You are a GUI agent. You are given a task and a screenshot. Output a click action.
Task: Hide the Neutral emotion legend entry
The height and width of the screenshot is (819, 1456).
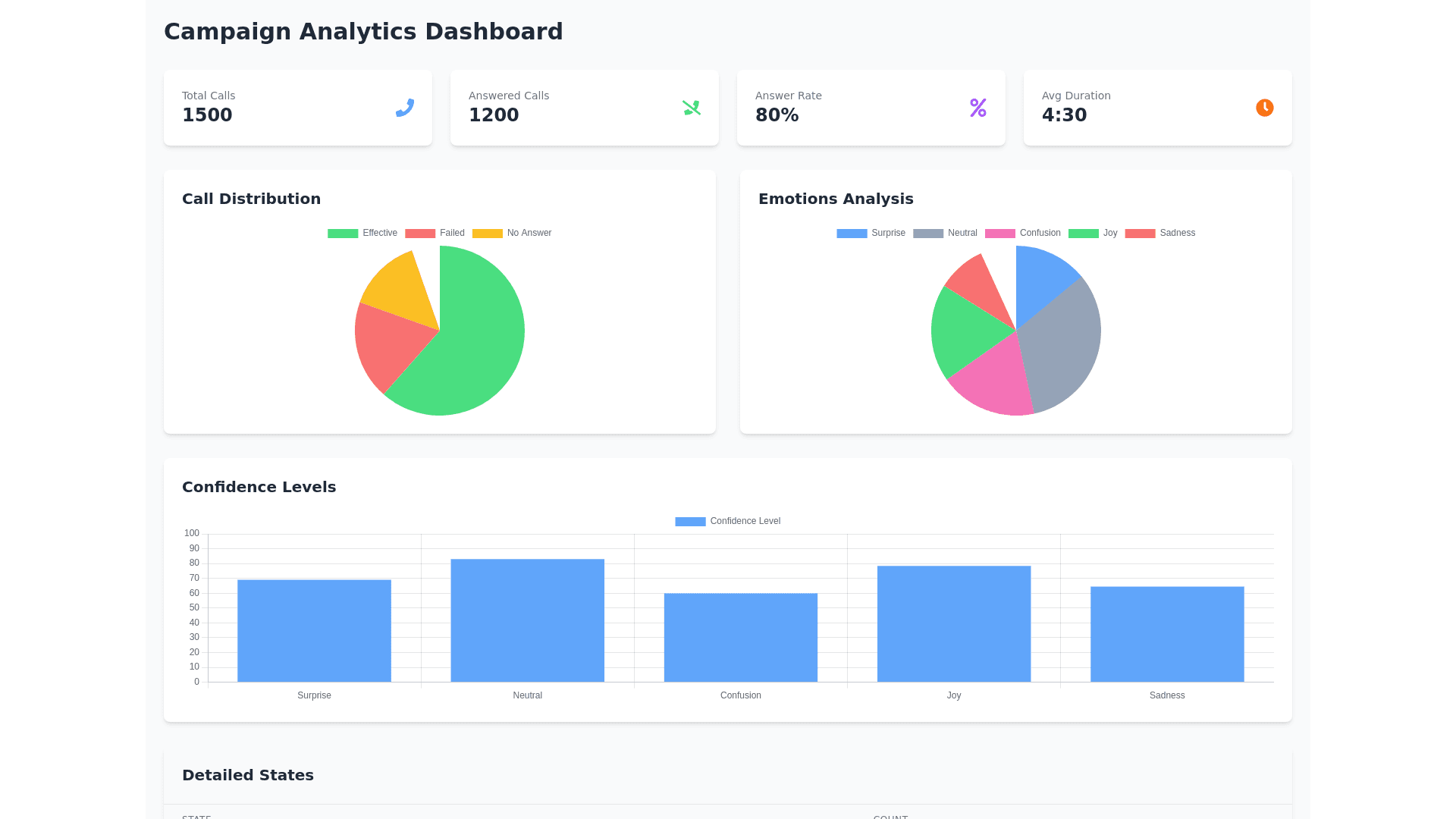click(945, 233)
